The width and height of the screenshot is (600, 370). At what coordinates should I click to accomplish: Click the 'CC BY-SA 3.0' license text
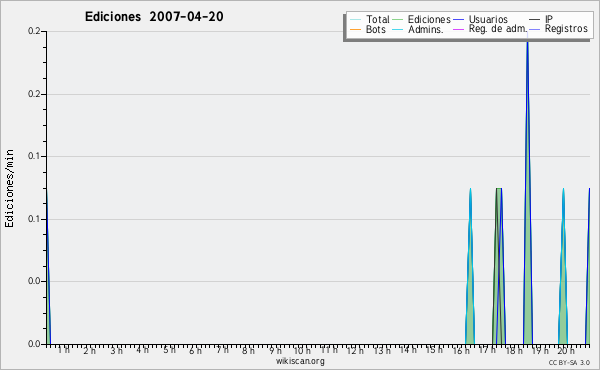pos(569,362)
